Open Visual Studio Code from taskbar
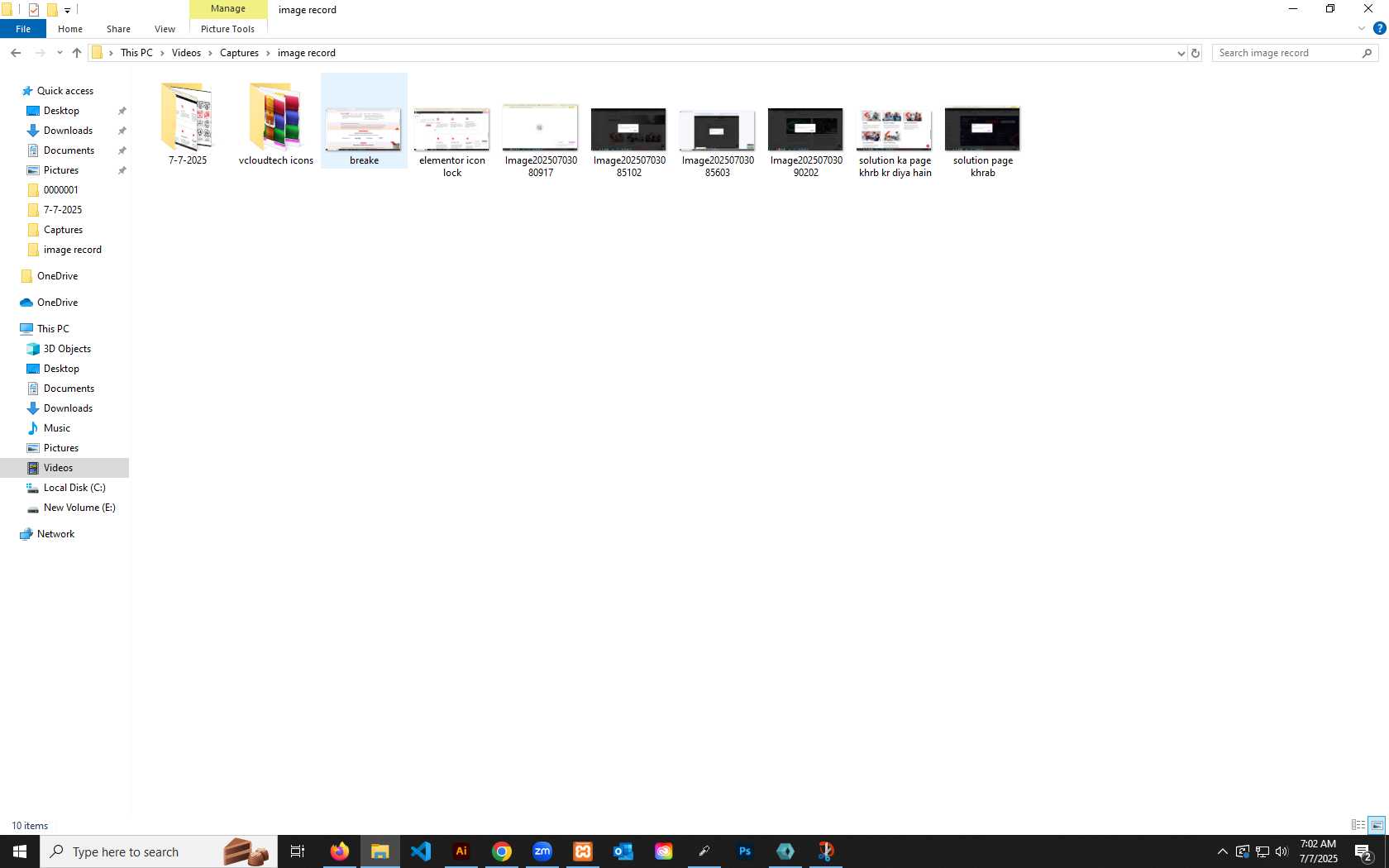Image resolution: width=1389 pixels, height=868 pixels. (420, 851)
